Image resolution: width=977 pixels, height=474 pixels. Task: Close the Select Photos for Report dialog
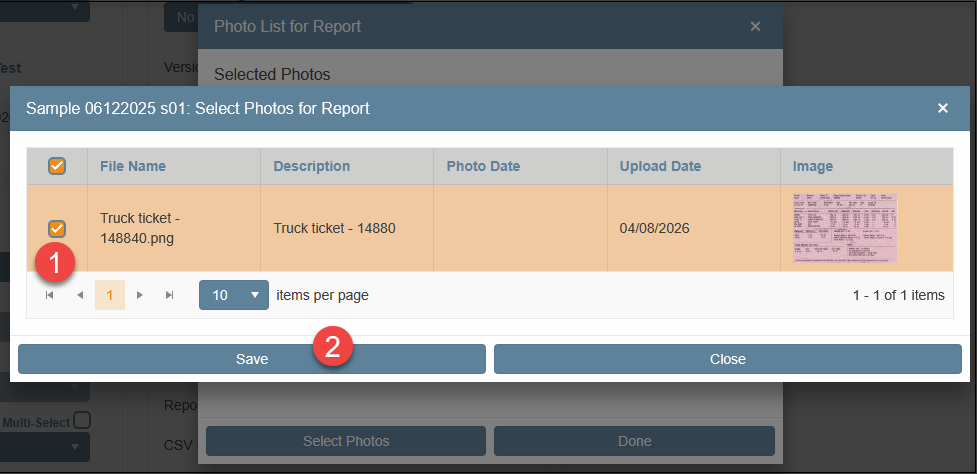click(x=942, y=108)
